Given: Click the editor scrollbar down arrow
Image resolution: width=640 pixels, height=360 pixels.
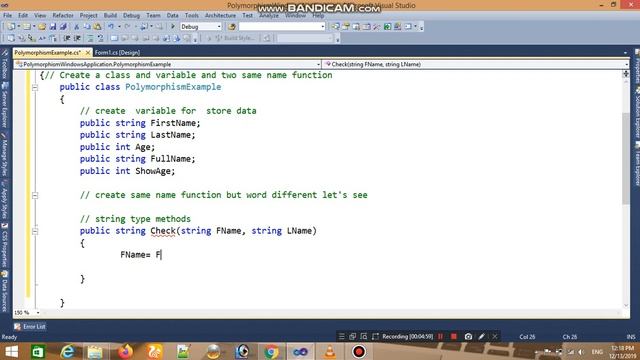Looking at the screenshot, I should [626, 305].
